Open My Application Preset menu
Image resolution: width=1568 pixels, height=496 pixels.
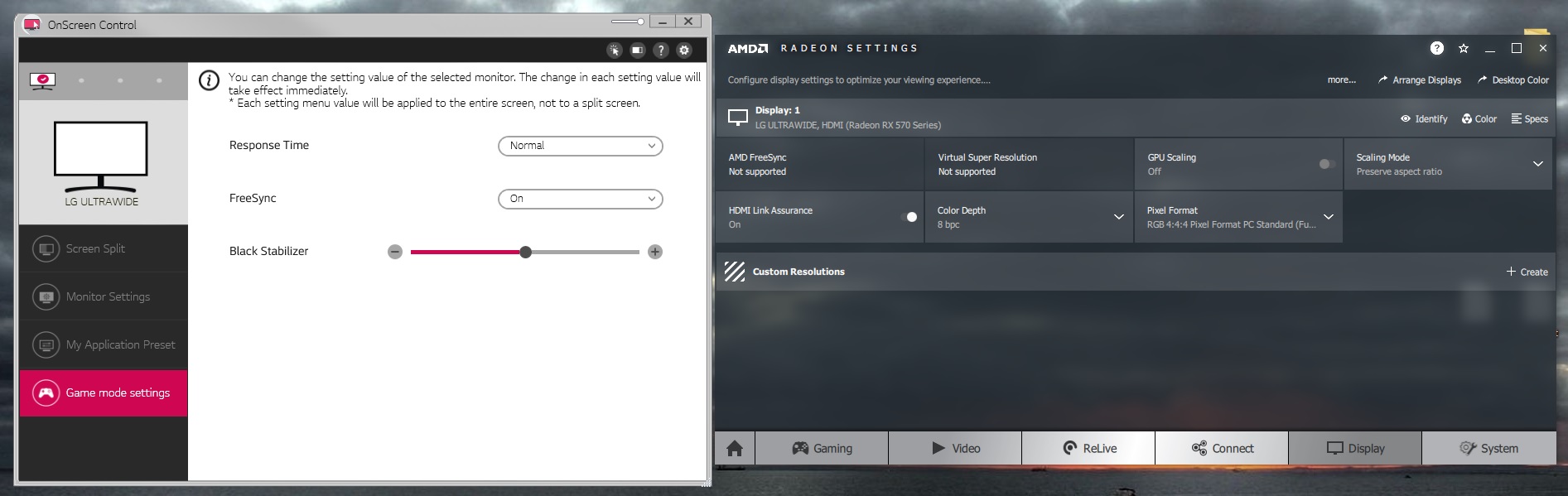(104, 344)
